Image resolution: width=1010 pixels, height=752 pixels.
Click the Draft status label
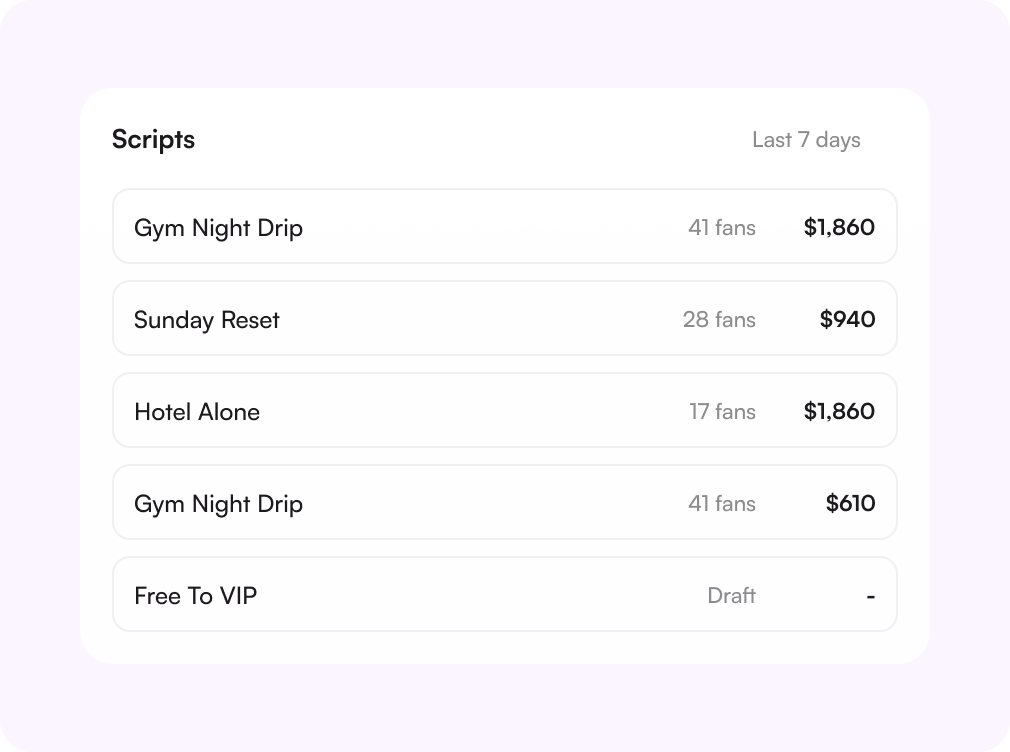coord(731,595)
